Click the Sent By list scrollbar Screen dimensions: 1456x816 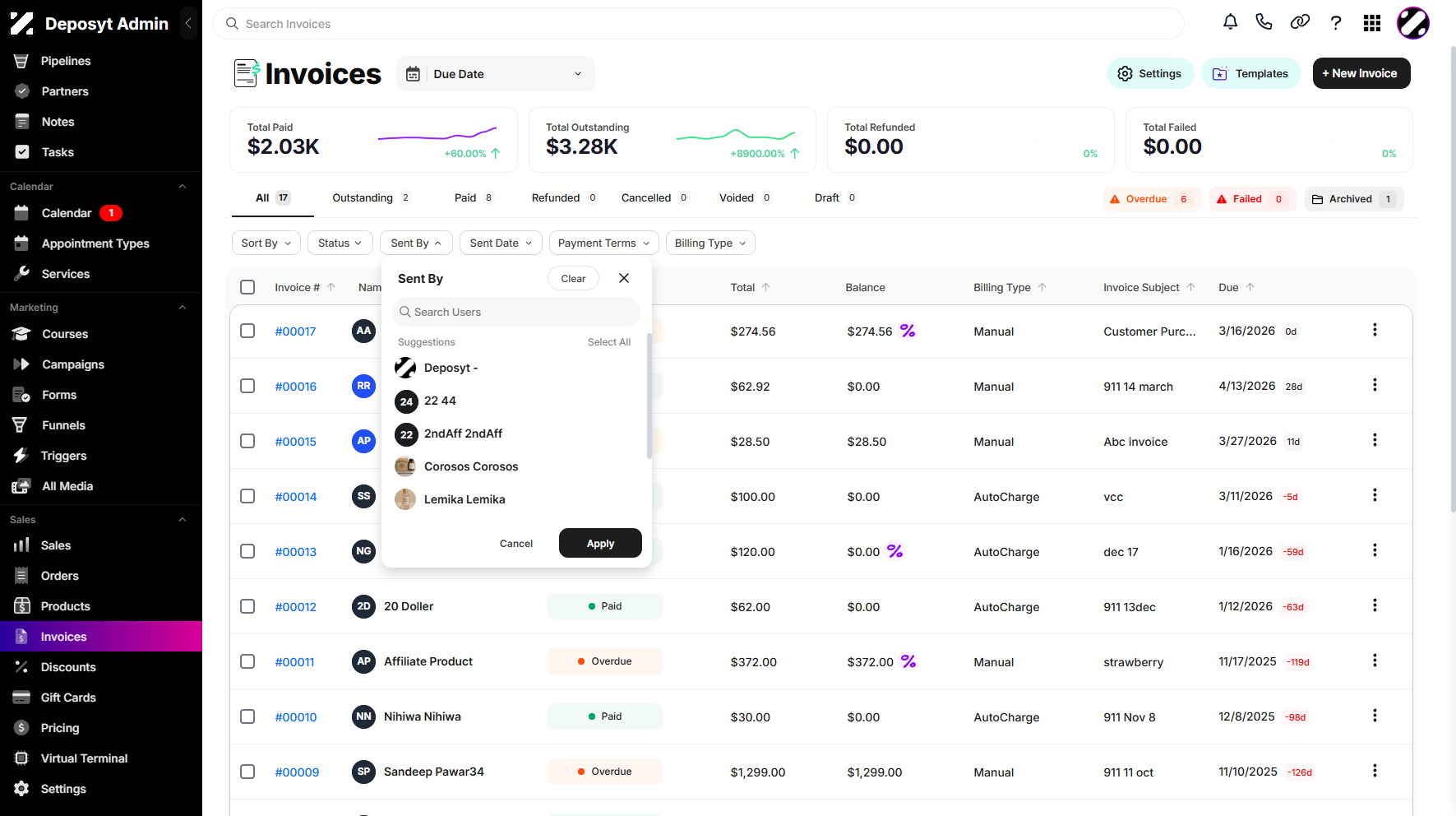tap(649, 396)
